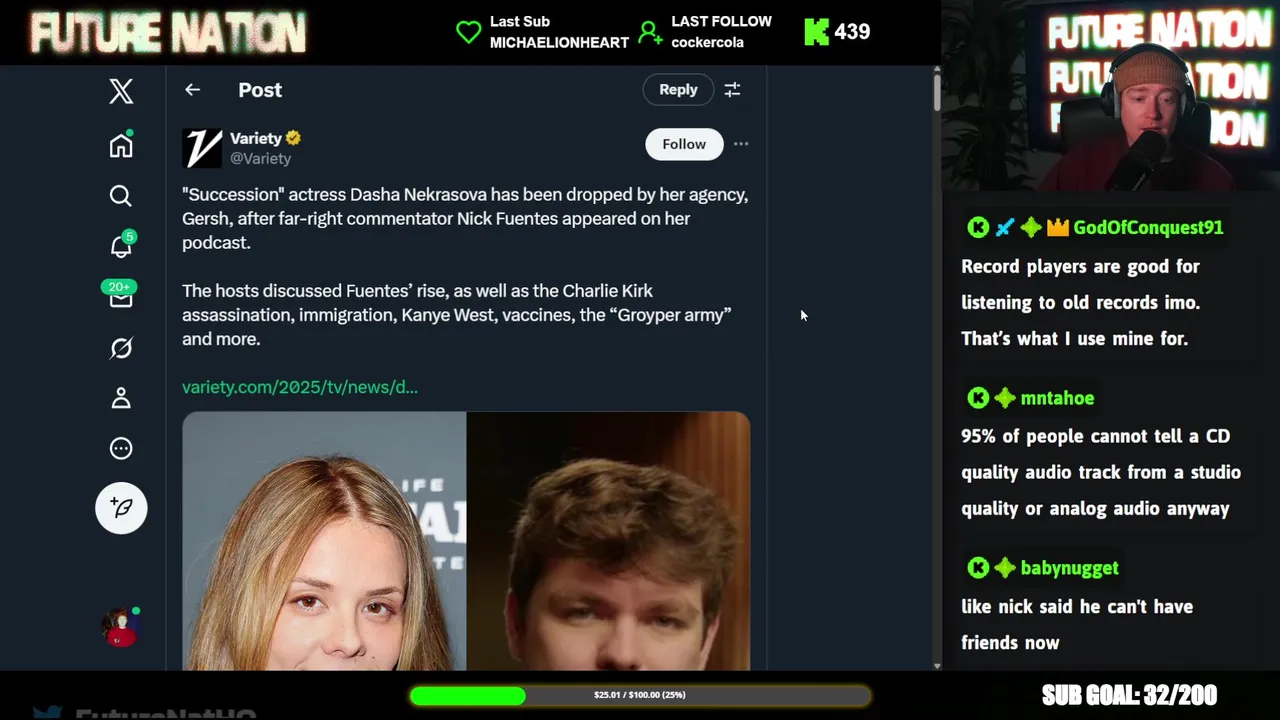The width and height of the screenshot is (1280, 720).
Task: Click Variety's gold verified badge
Action: [293, 138]
